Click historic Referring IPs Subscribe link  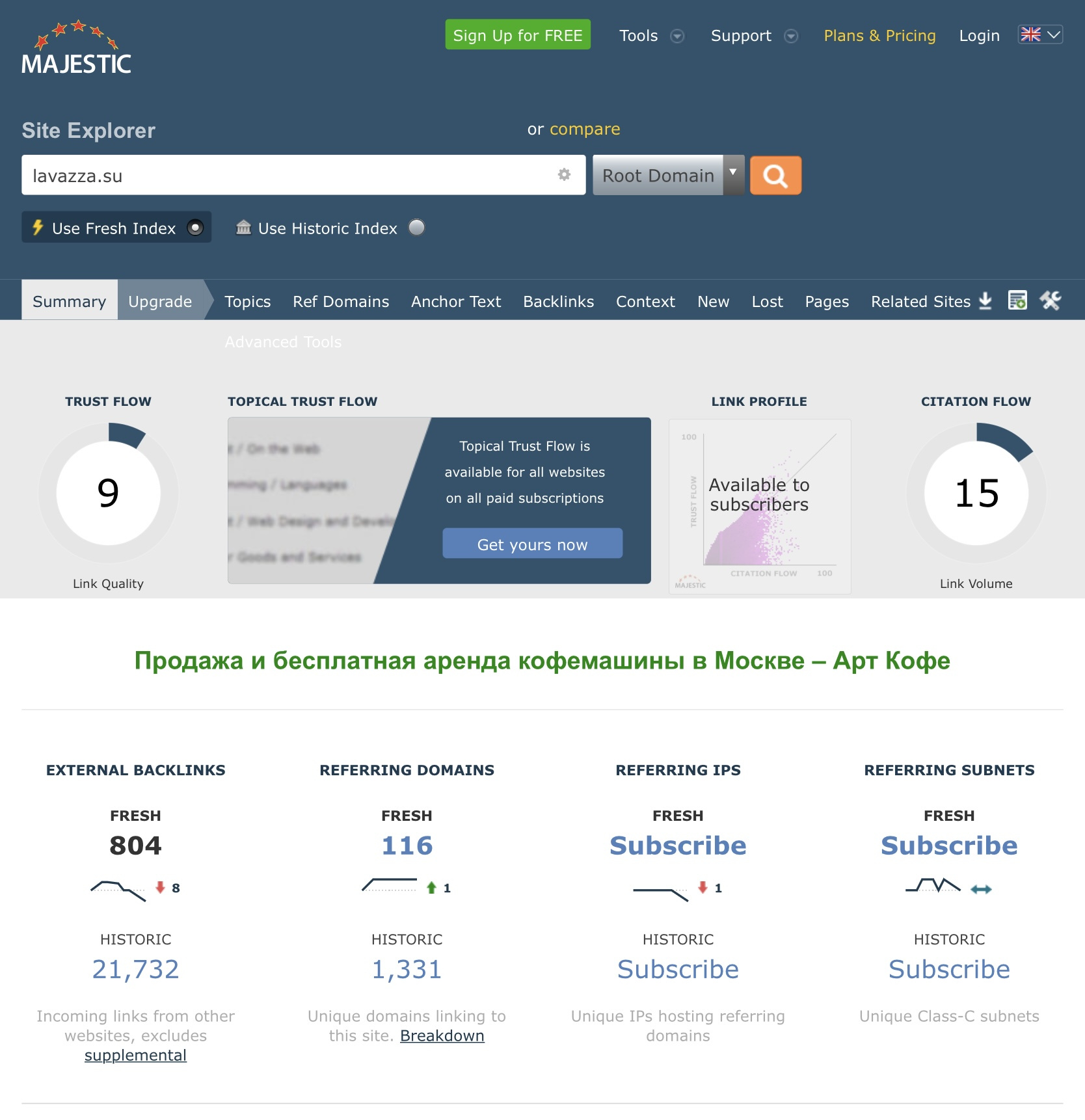(678, 969)
